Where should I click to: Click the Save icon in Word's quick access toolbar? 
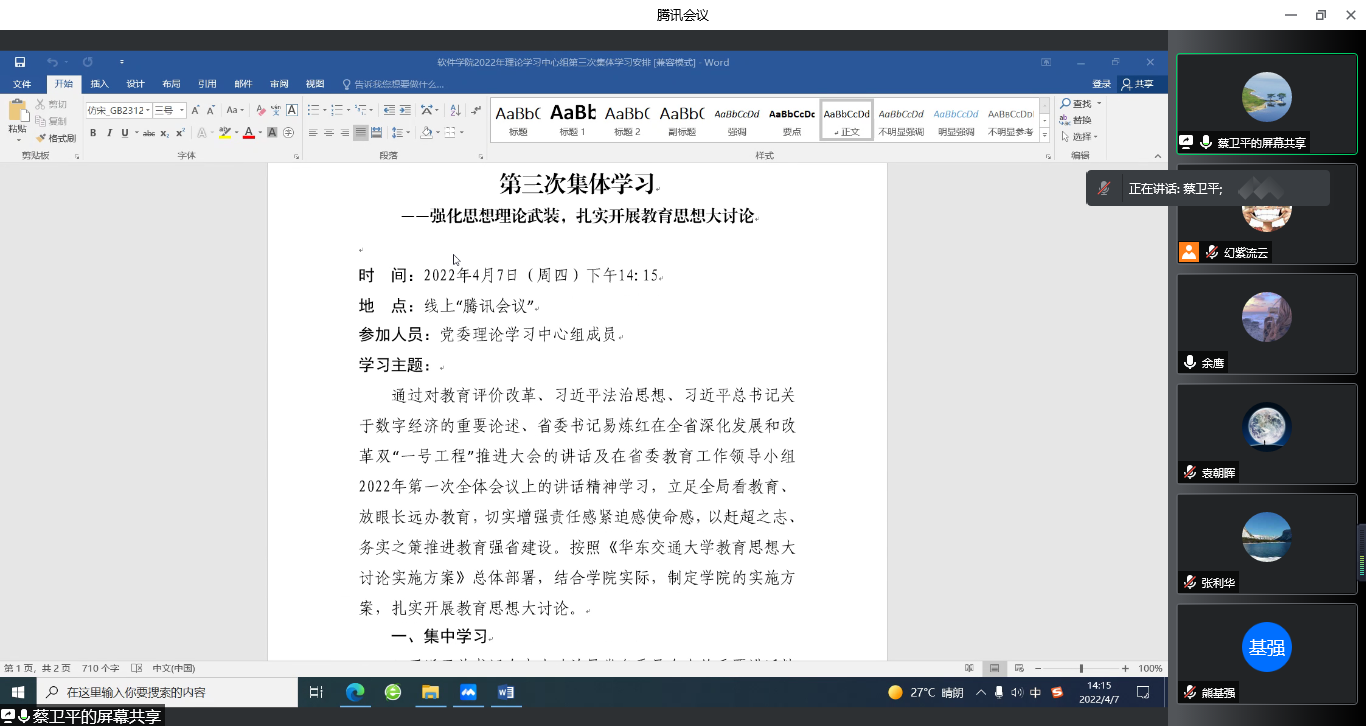pos(20,62)
